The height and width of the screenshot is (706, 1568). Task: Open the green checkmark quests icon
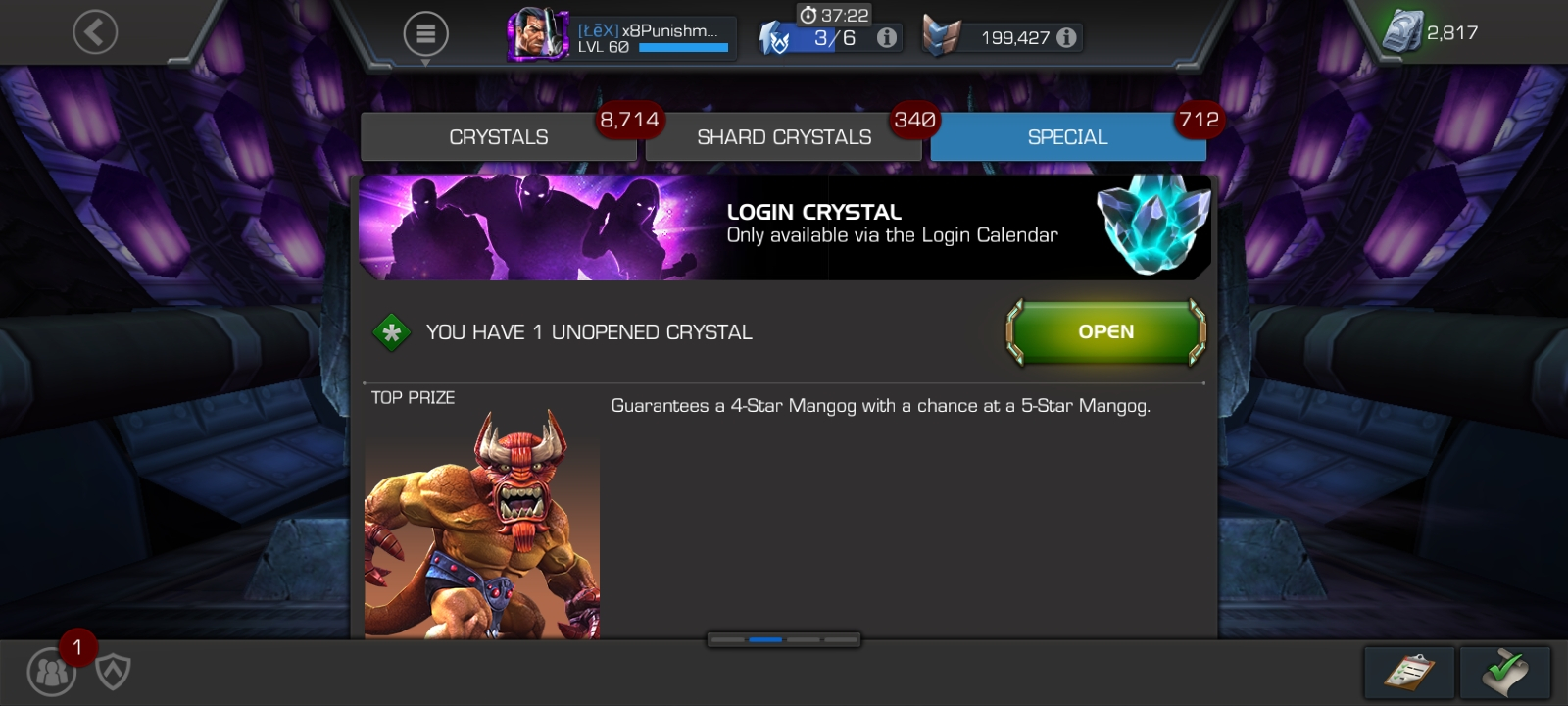tap(1504, 673)
